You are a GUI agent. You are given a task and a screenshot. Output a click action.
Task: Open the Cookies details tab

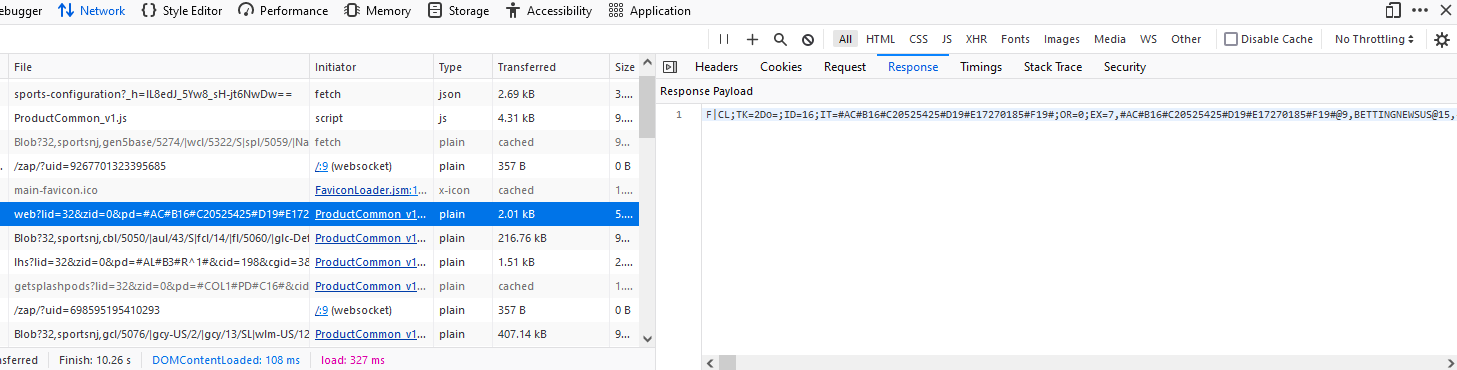781,67
